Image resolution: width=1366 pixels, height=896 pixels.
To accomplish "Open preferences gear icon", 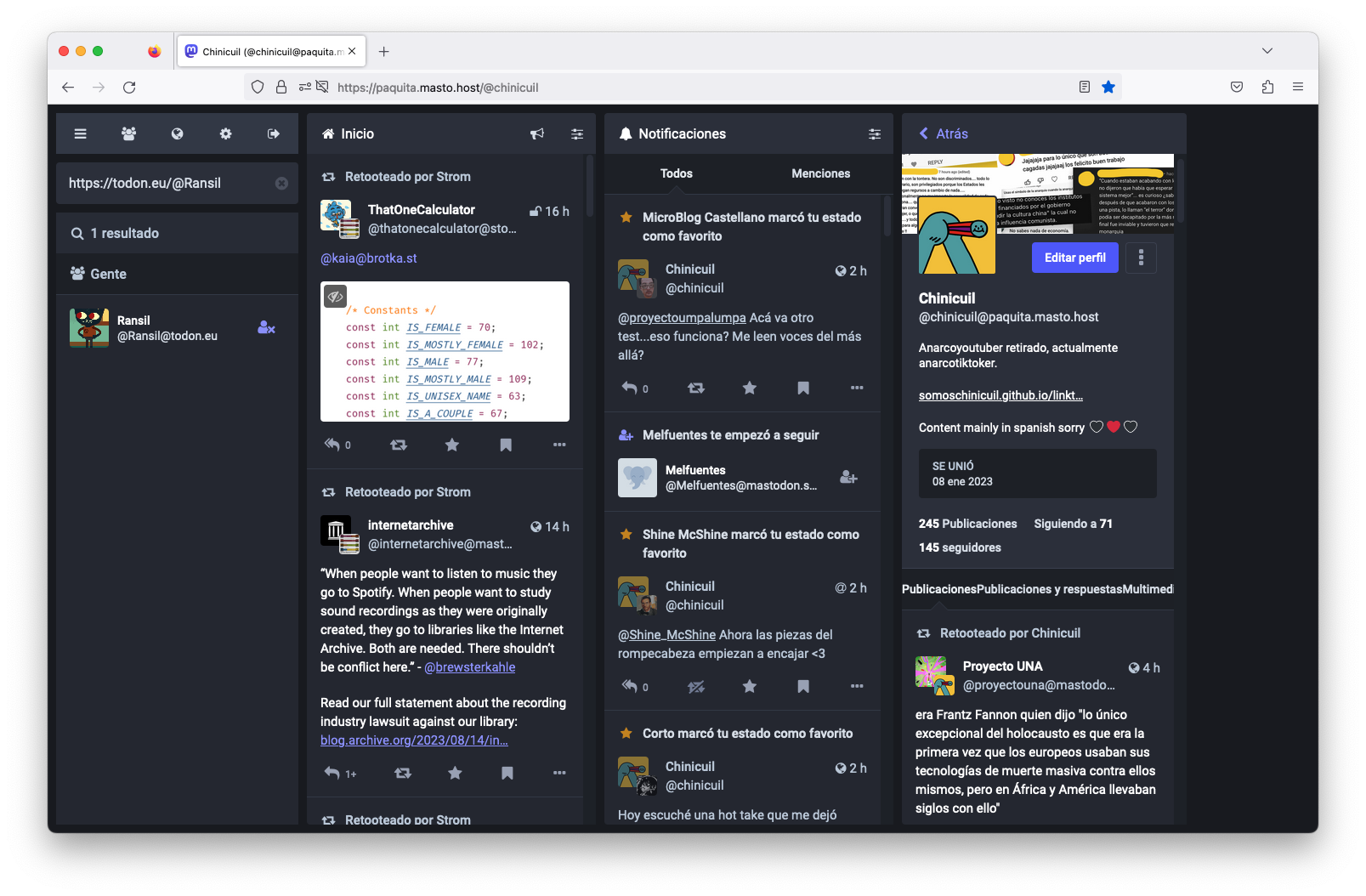I will [225, 133].
